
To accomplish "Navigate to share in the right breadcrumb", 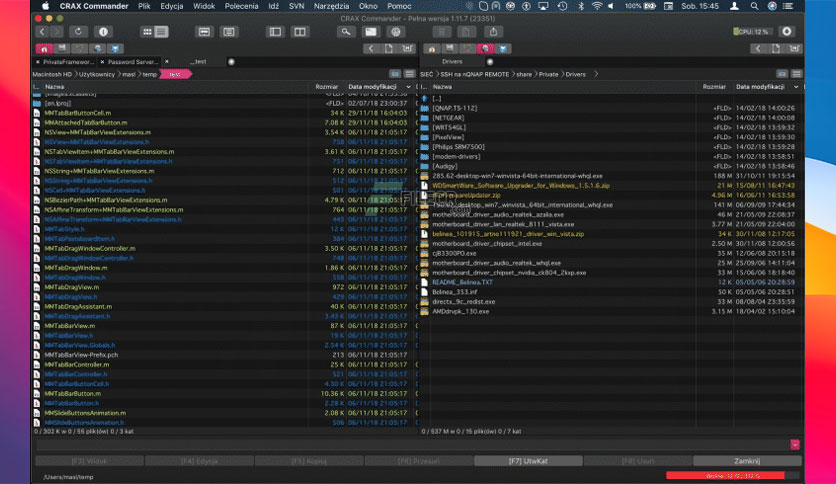I will [x=524, y=75].
